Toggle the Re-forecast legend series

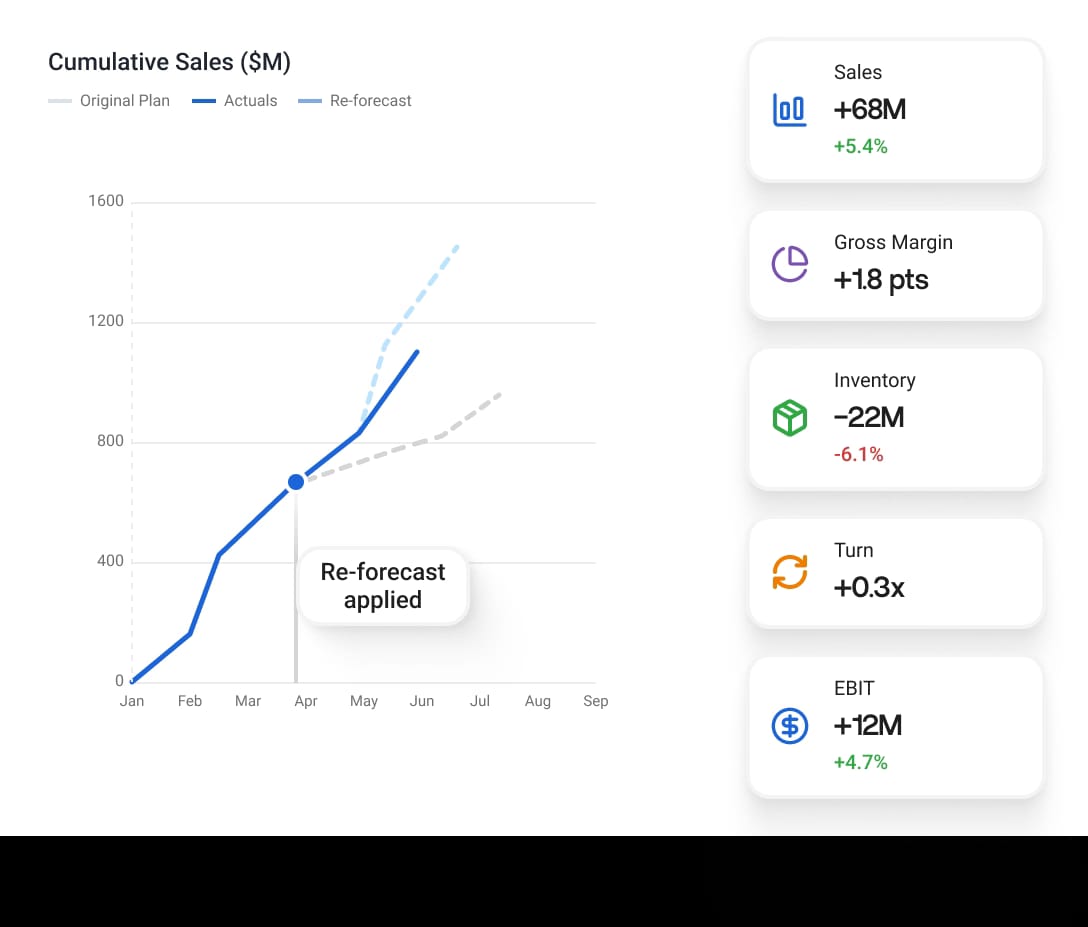coord(355,101)
